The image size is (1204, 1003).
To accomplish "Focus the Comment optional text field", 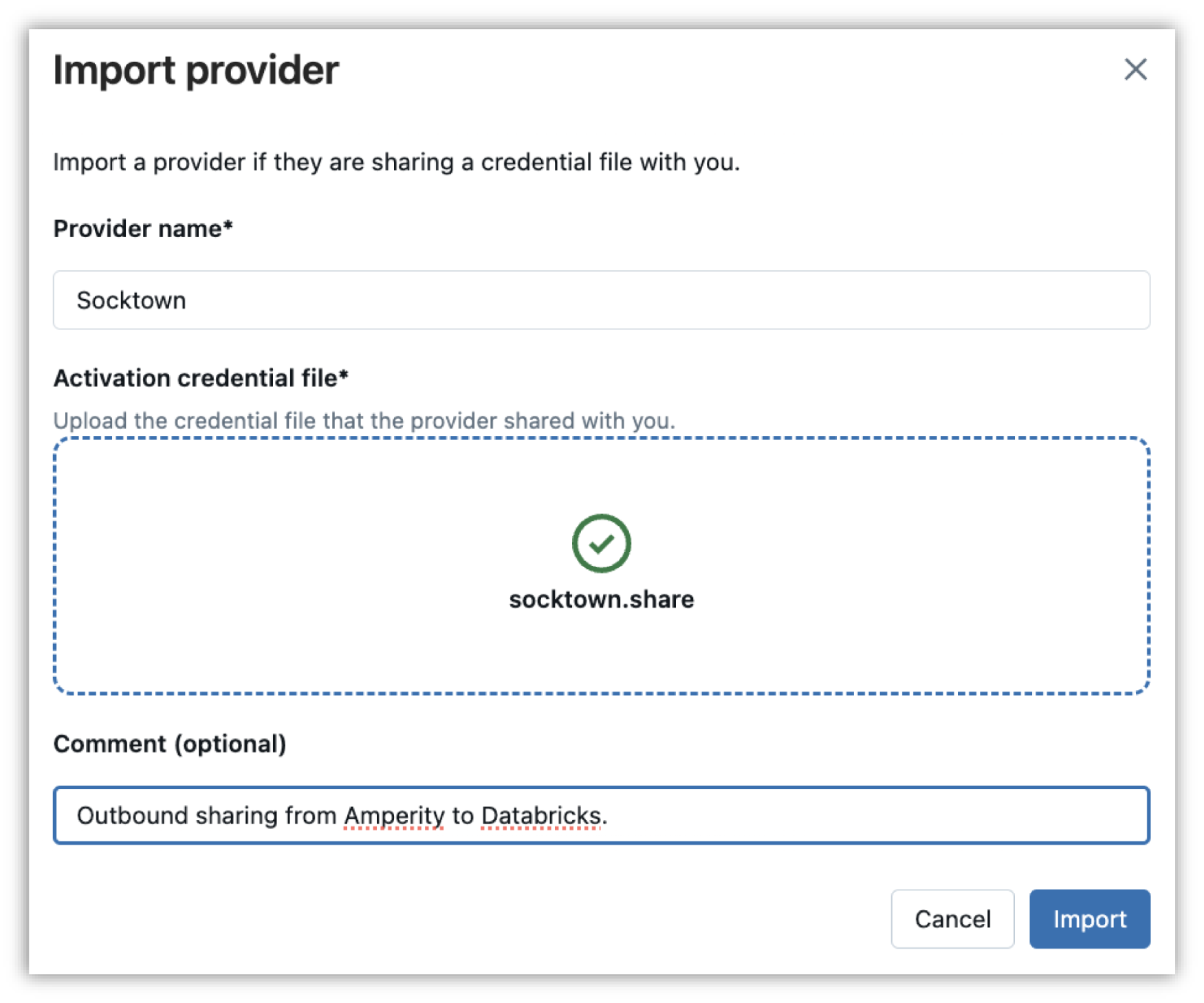I will pyautogui.click(x=601, y=815).
